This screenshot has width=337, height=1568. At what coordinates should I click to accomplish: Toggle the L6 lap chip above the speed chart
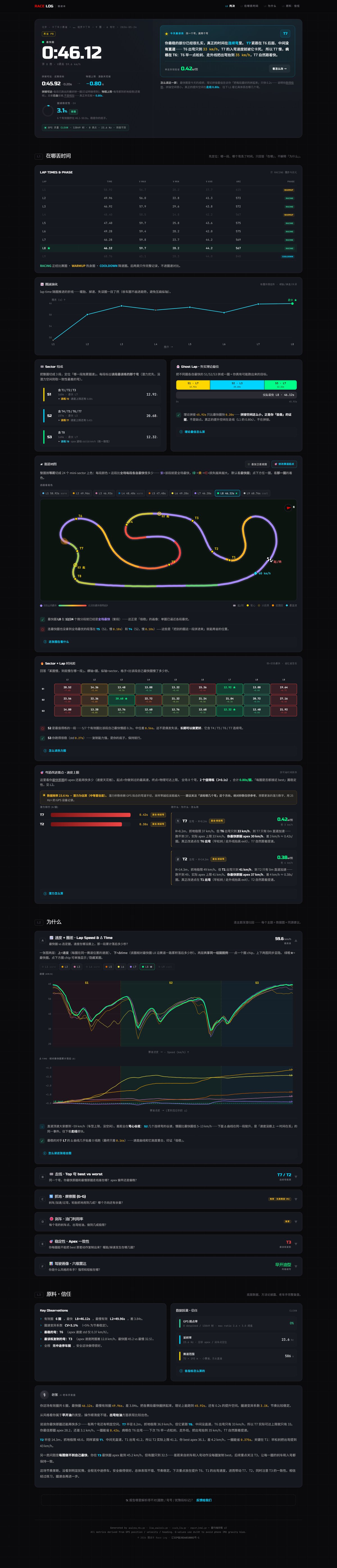(120, 967)
